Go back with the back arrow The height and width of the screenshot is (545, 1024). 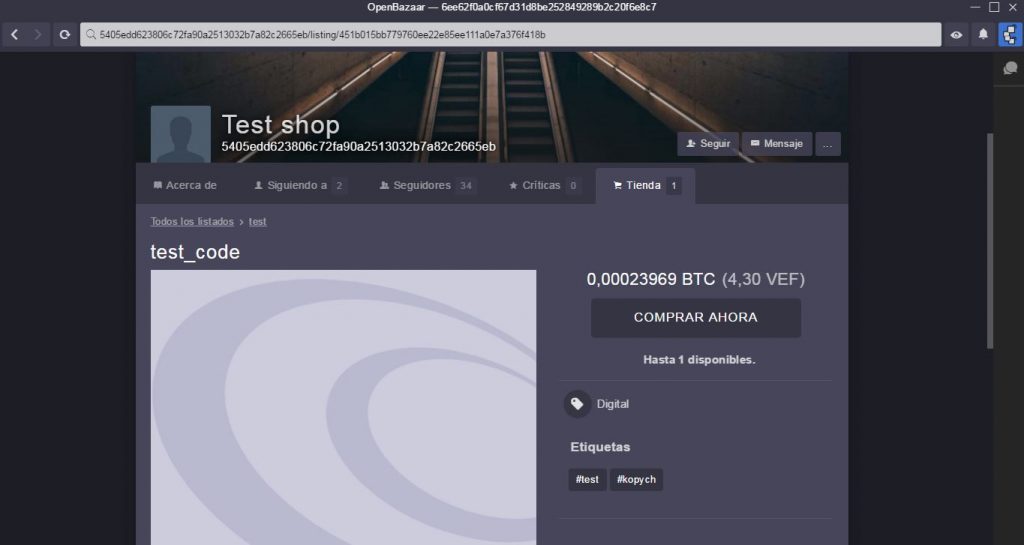[x=14, y=35]
